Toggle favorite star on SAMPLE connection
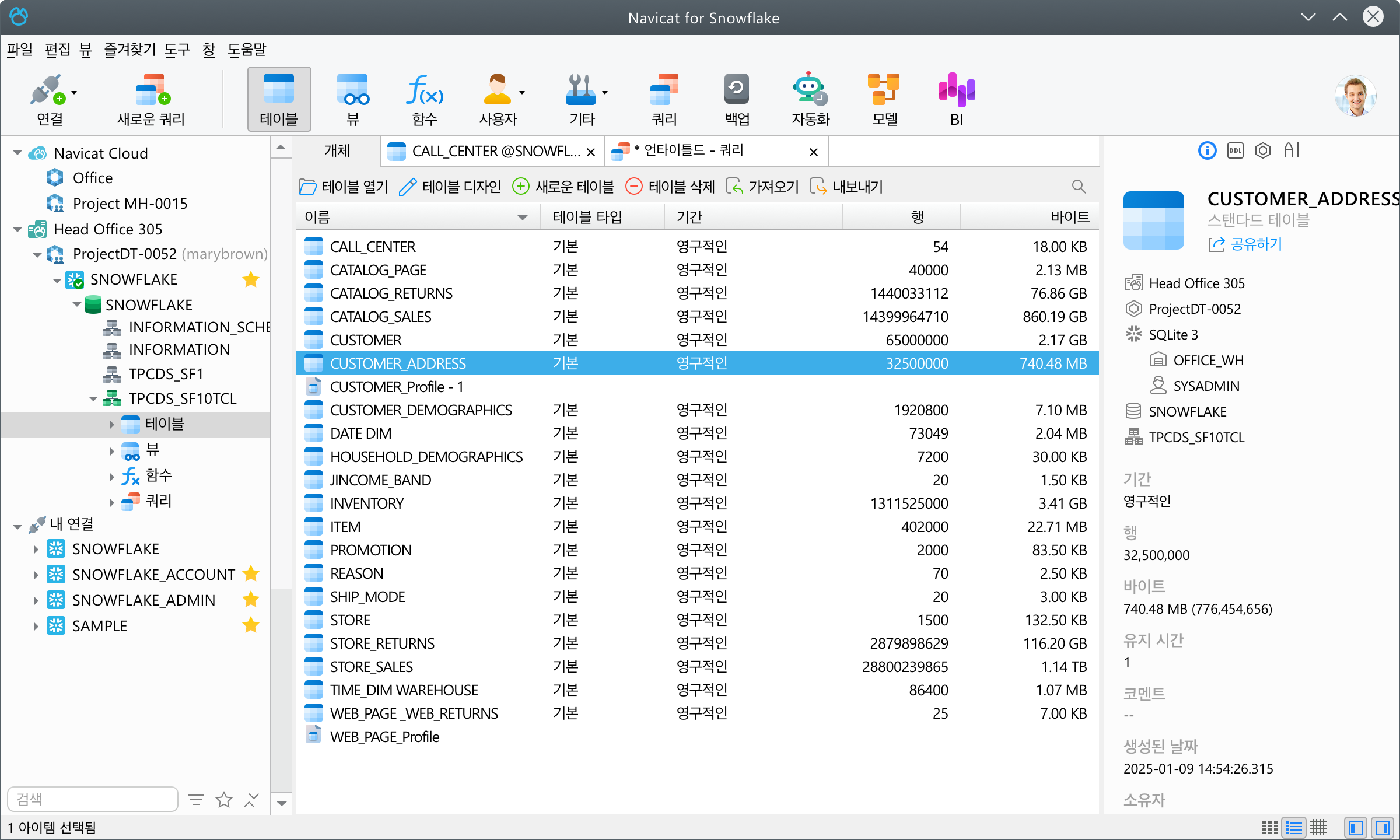This screenshot has height=840, width=1400. [251, 625]
